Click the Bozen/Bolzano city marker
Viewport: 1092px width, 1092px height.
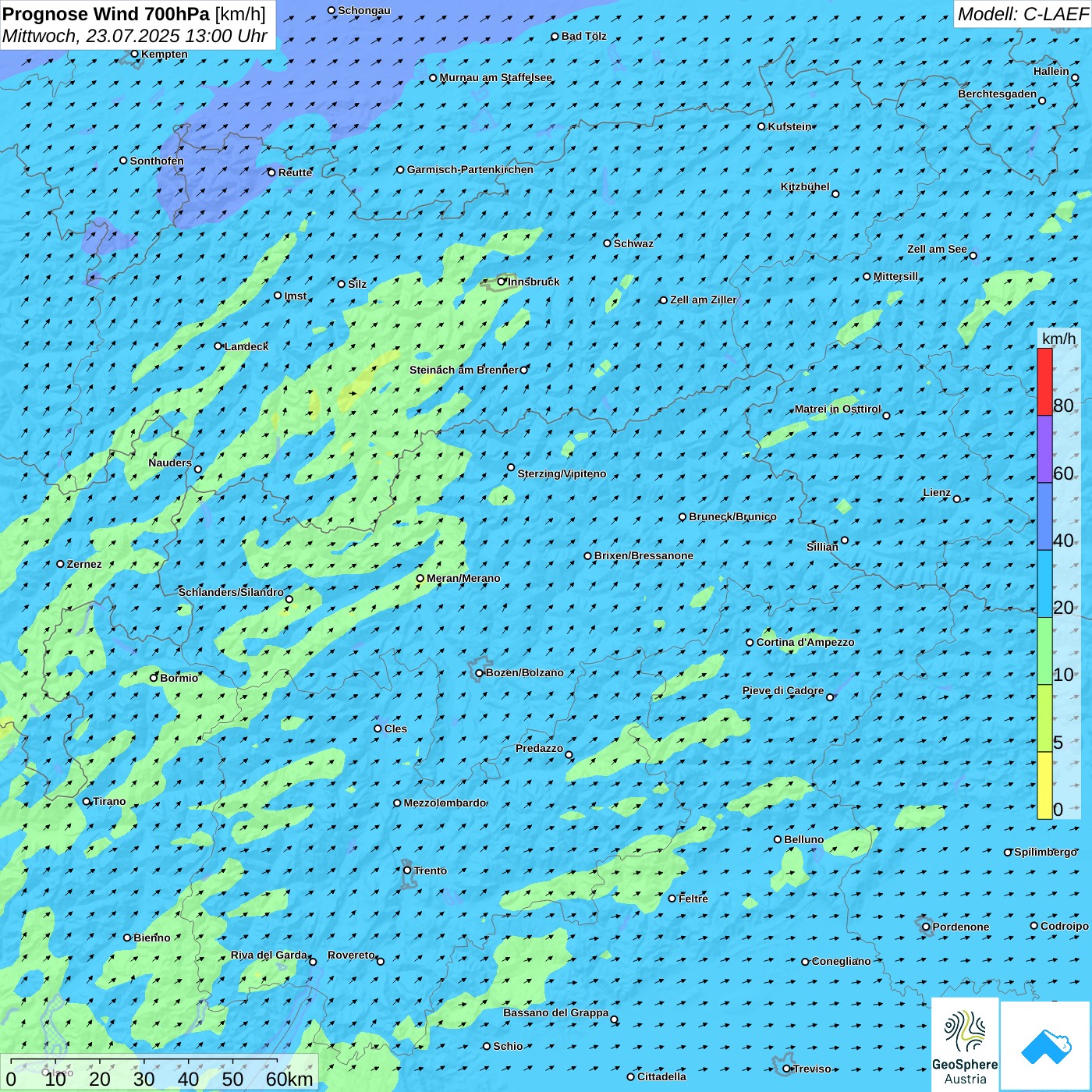480,672
